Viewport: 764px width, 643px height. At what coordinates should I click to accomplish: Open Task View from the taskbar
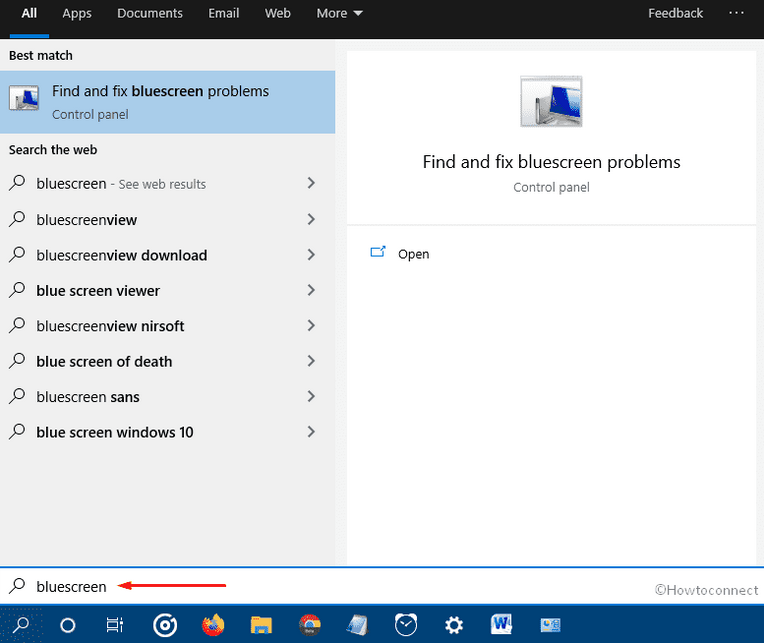(115, 625)
